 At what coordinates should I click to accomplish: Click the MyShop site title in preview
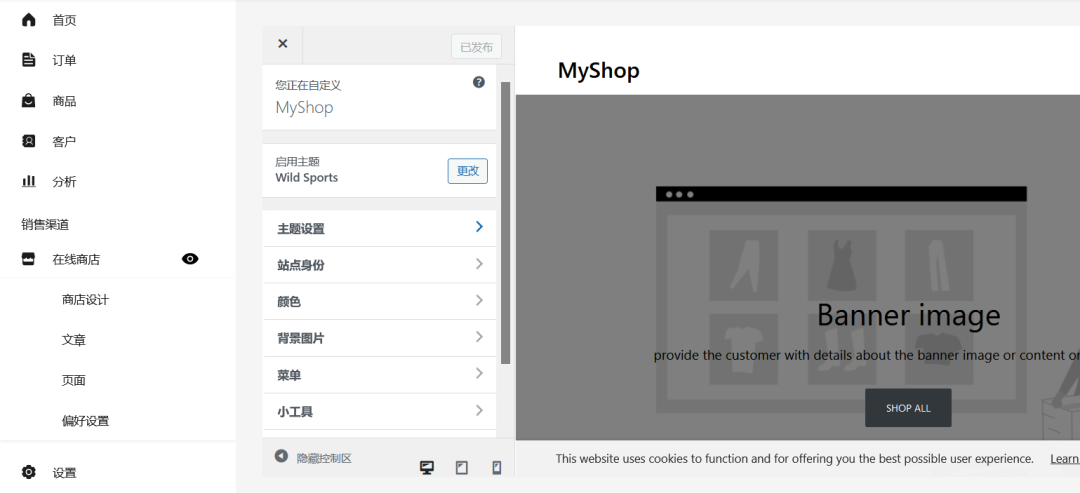[x=599, y=70]
